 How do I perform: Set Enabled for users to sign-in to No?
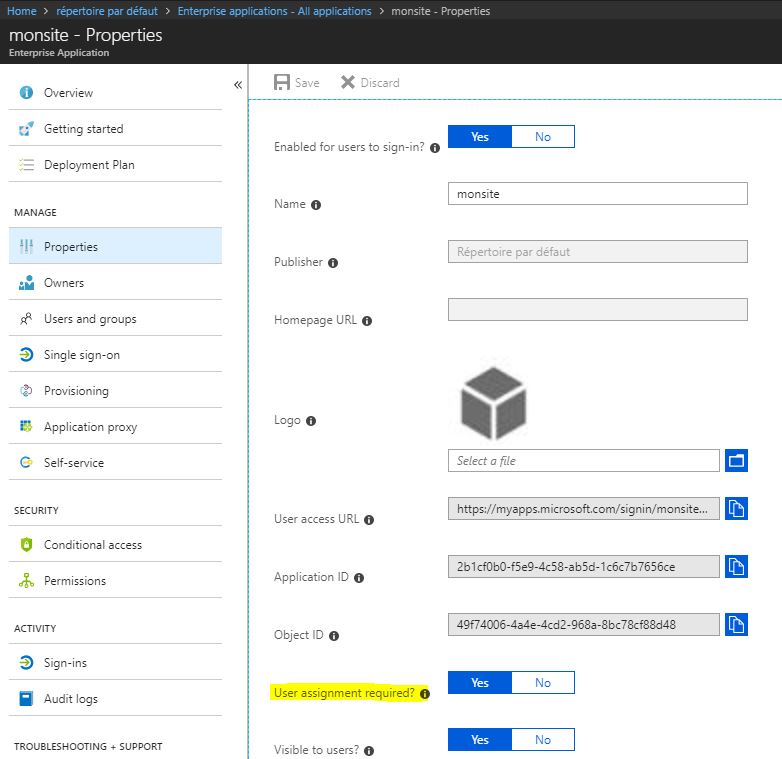pos(543,137)
